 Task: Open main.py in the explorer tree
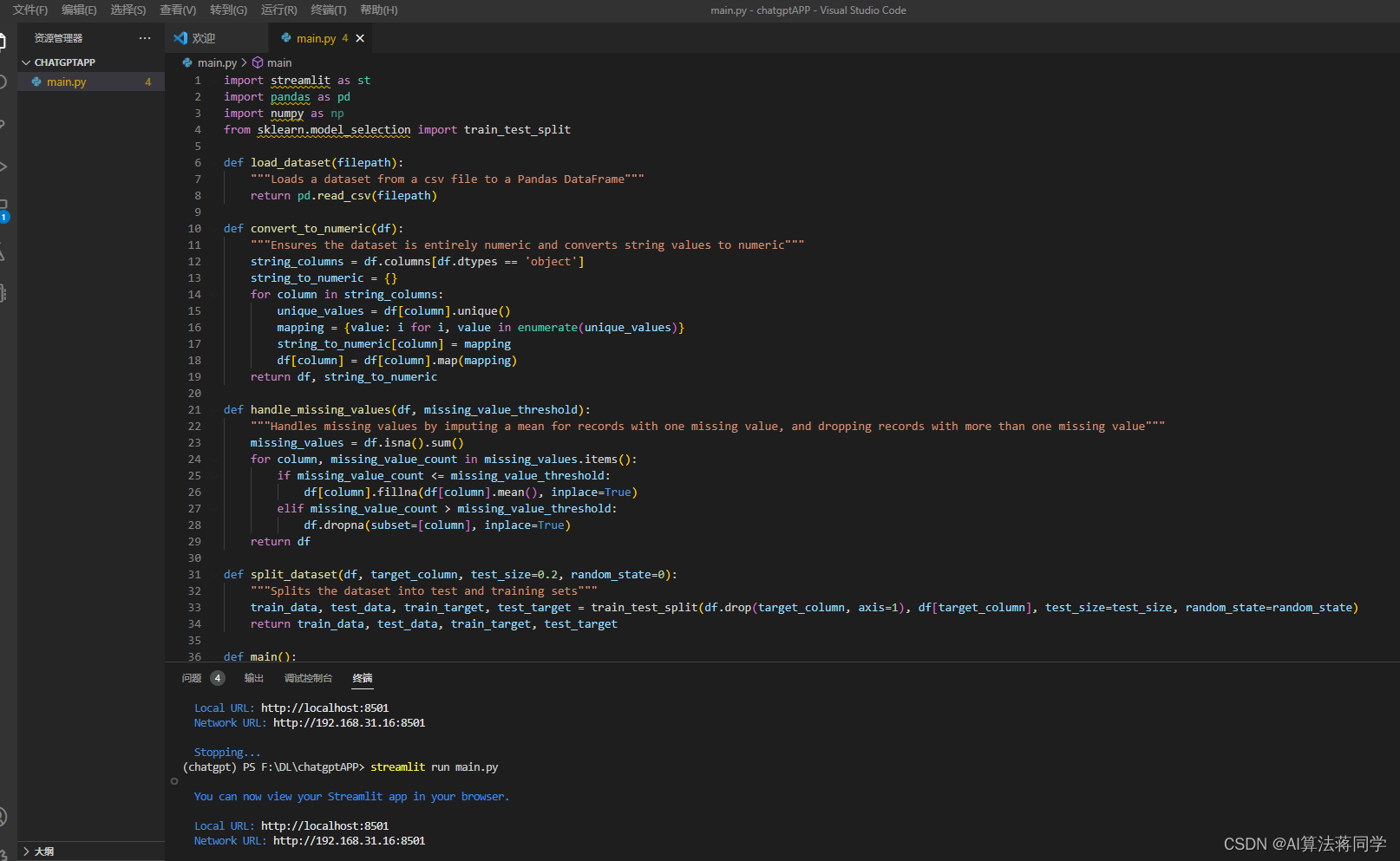tap(90, 82)
